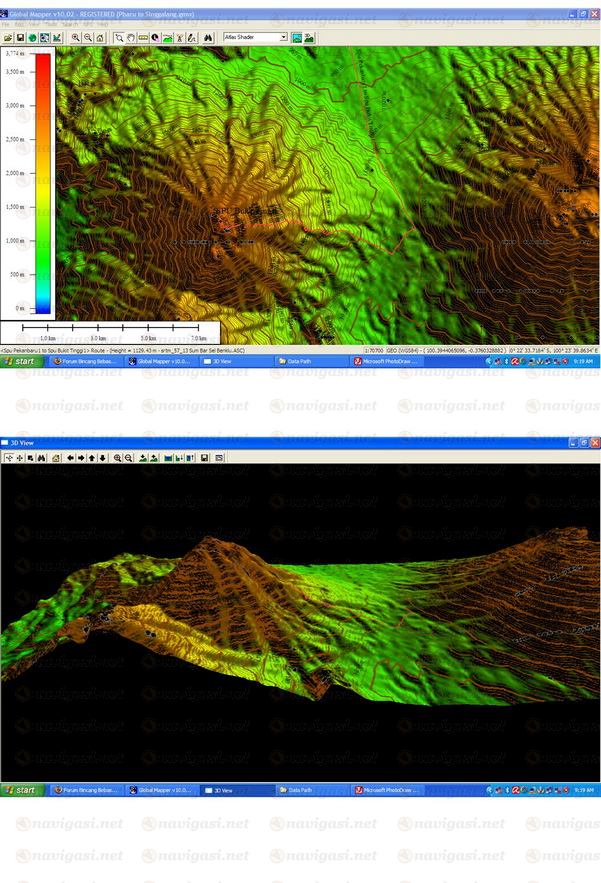
Task: Select the Zoom tool in main toolbar
Action: pyautogui.click(x=119, y=37)
